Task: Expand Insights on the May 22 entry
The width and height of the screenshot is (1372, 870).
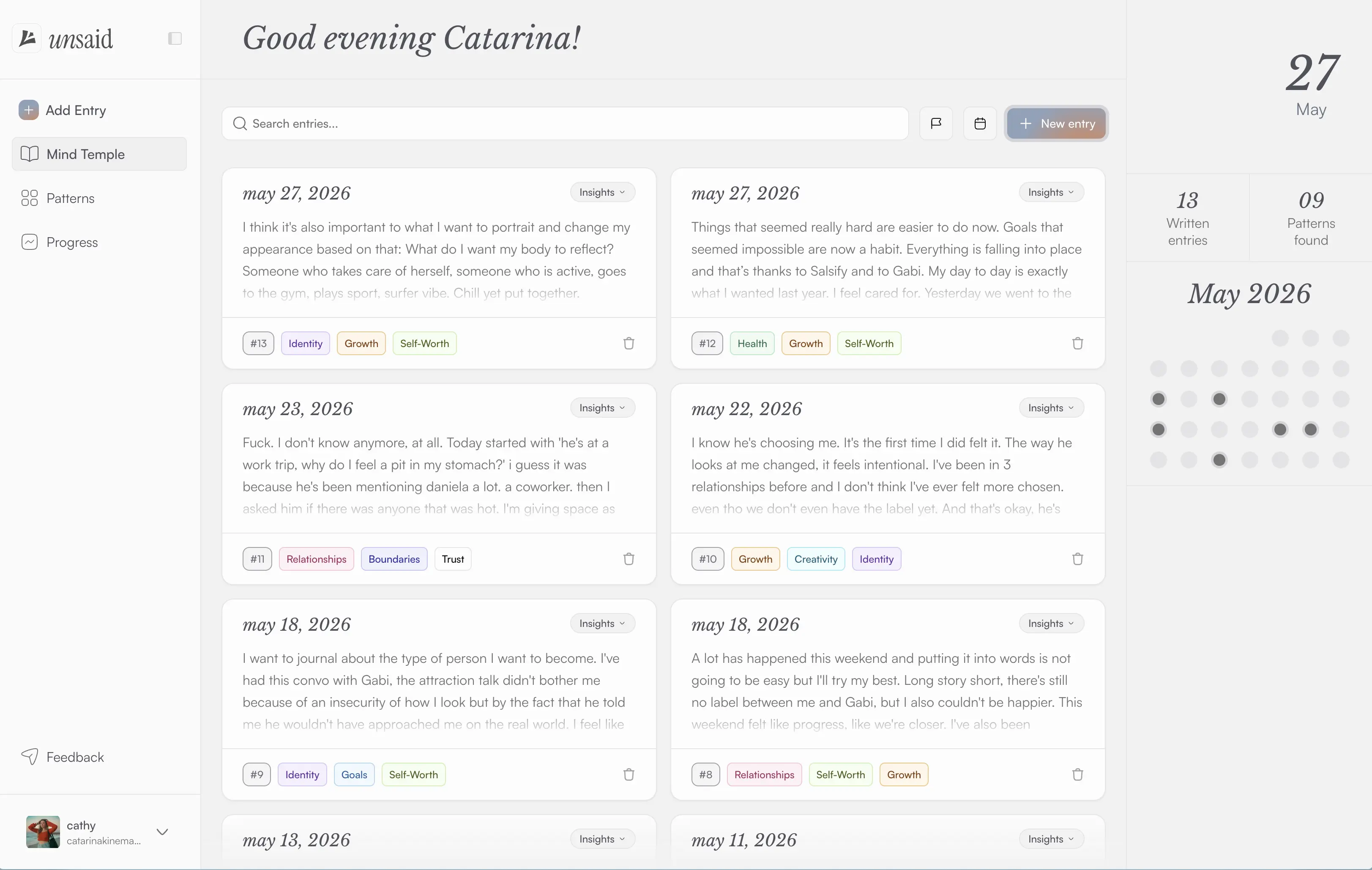Action: click(x=1051, y=408)
